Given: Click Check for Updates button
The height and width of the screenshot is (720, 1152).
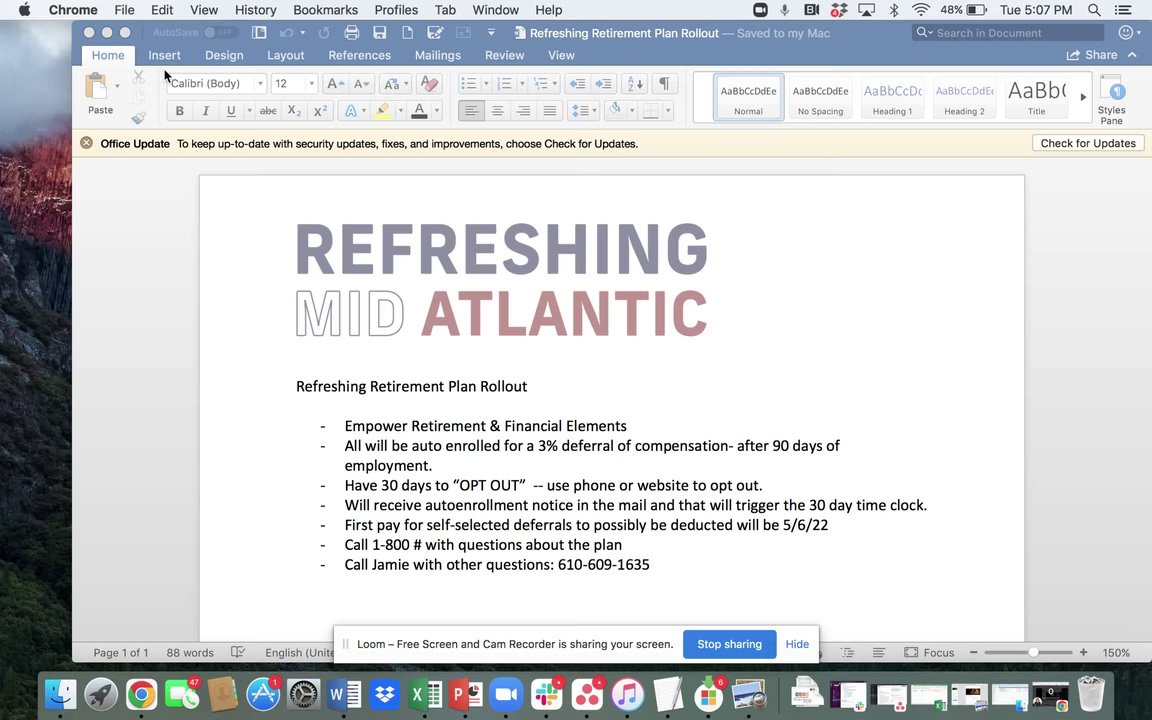Looking at the screenshot, I should point(1088,143).
